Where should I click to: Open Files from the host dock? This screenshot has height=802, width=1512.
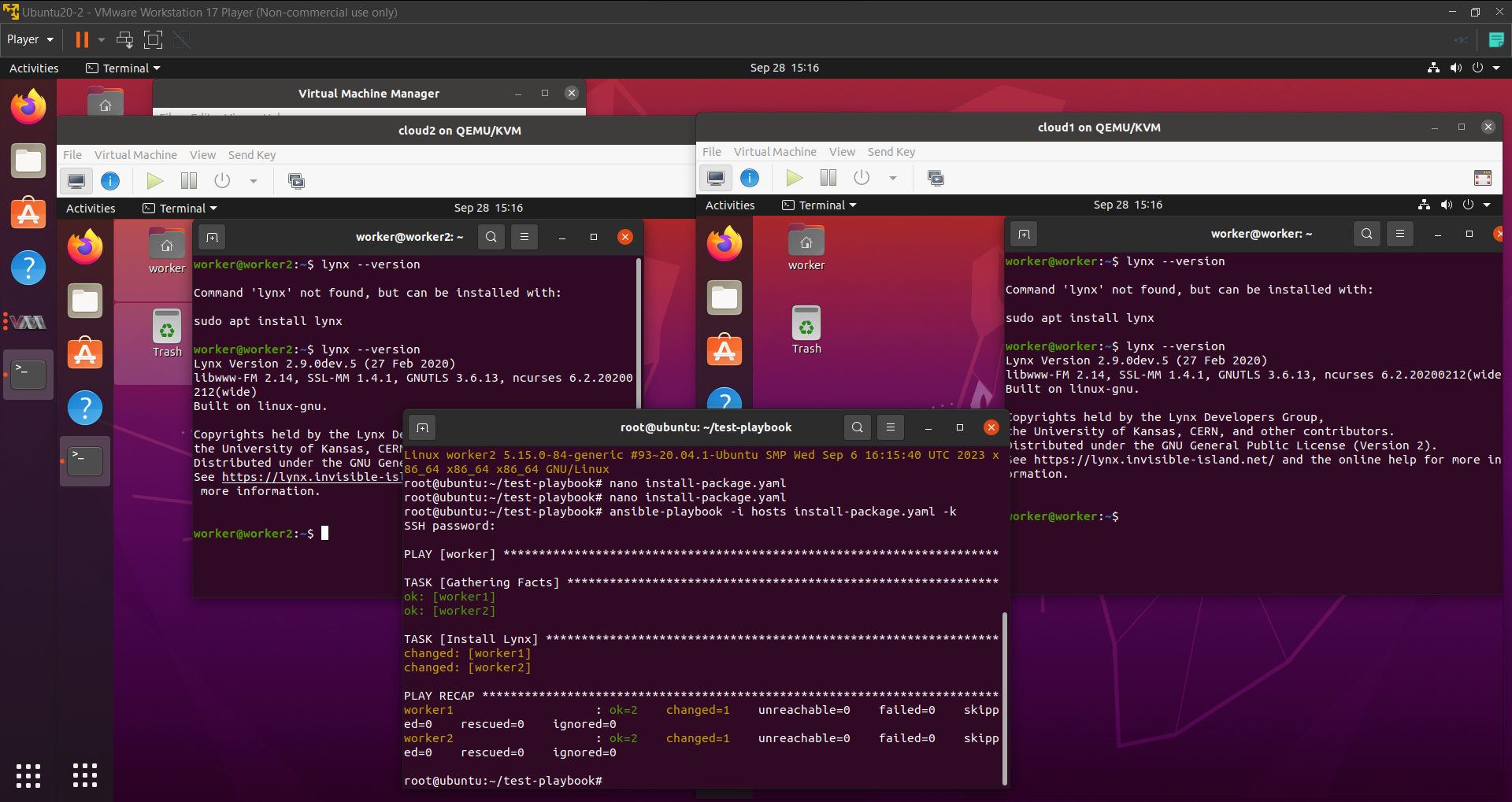pos(28,161)
